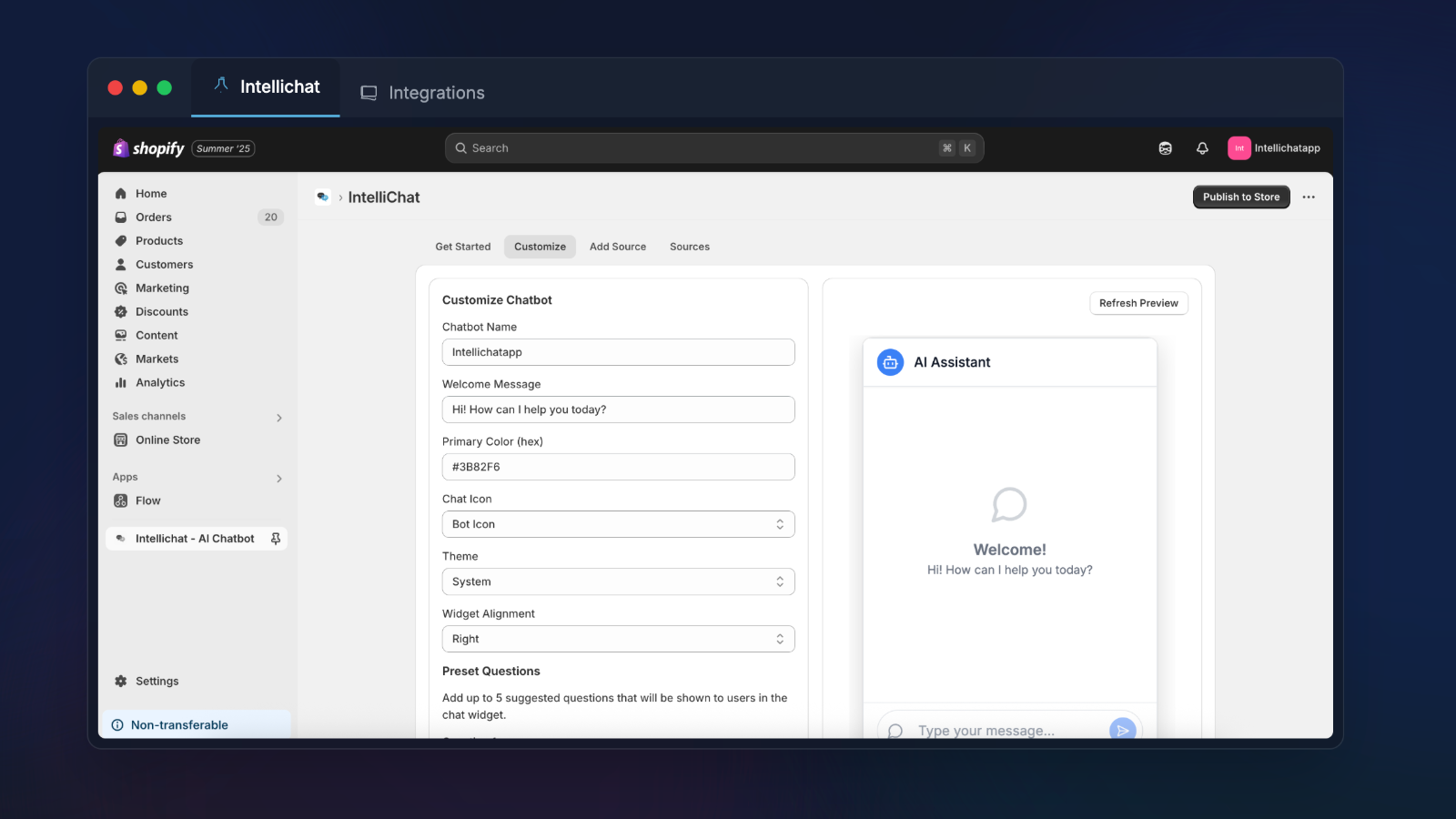The height and width of the screenshot is (819, 1456).
Task: Open the notifications bell
Action: (x=1202, y=148)
